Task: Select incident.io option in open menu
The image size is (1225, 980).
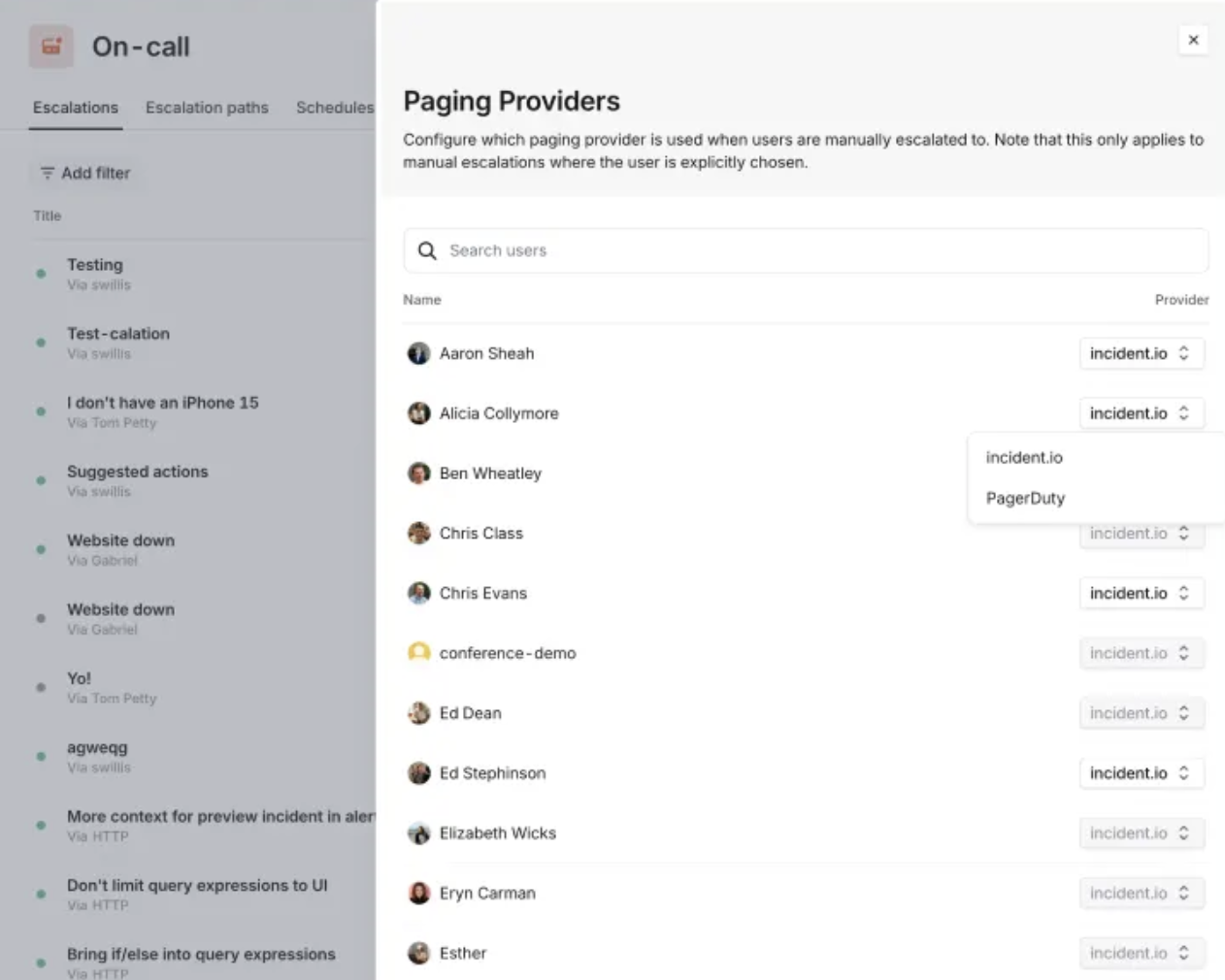Action: [x=1024, y=458]
